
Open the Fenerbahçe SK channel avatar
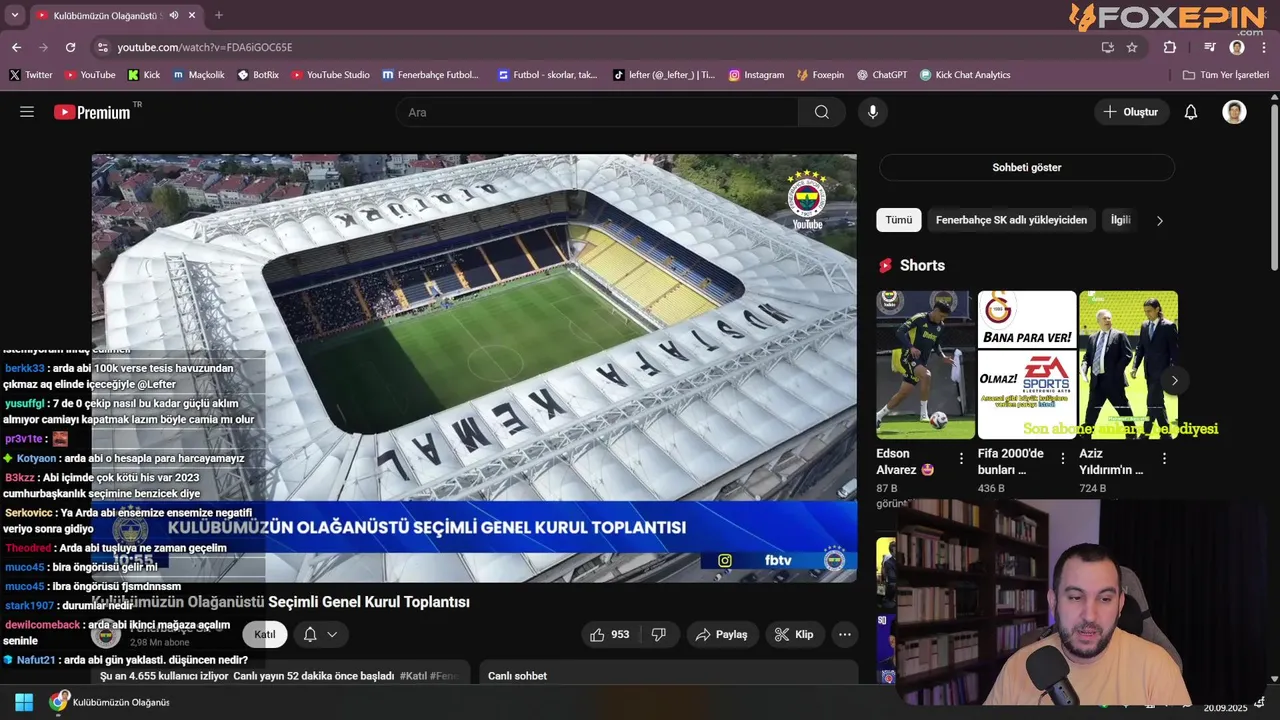[106, 635]
